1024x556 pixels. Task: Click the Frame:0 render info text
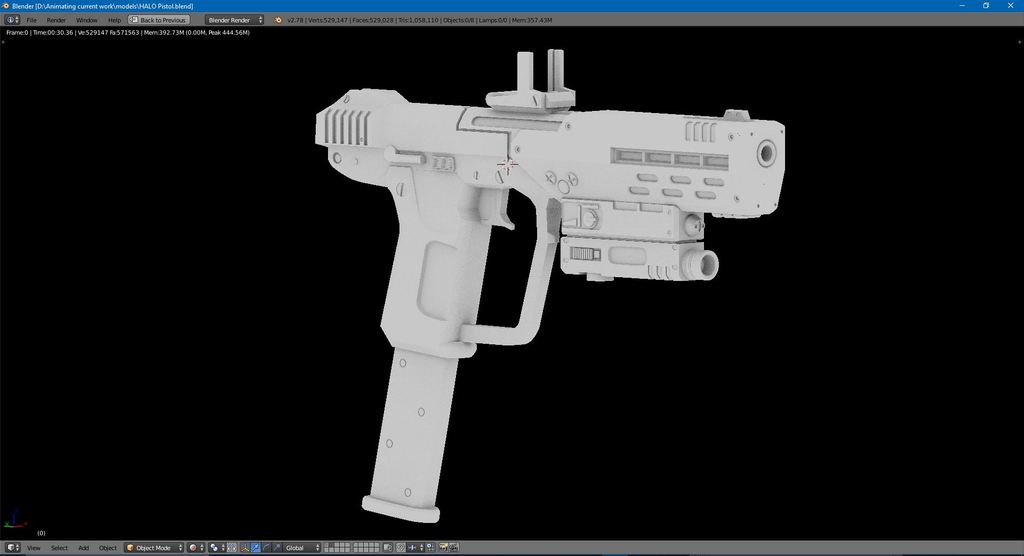[17, 32]
